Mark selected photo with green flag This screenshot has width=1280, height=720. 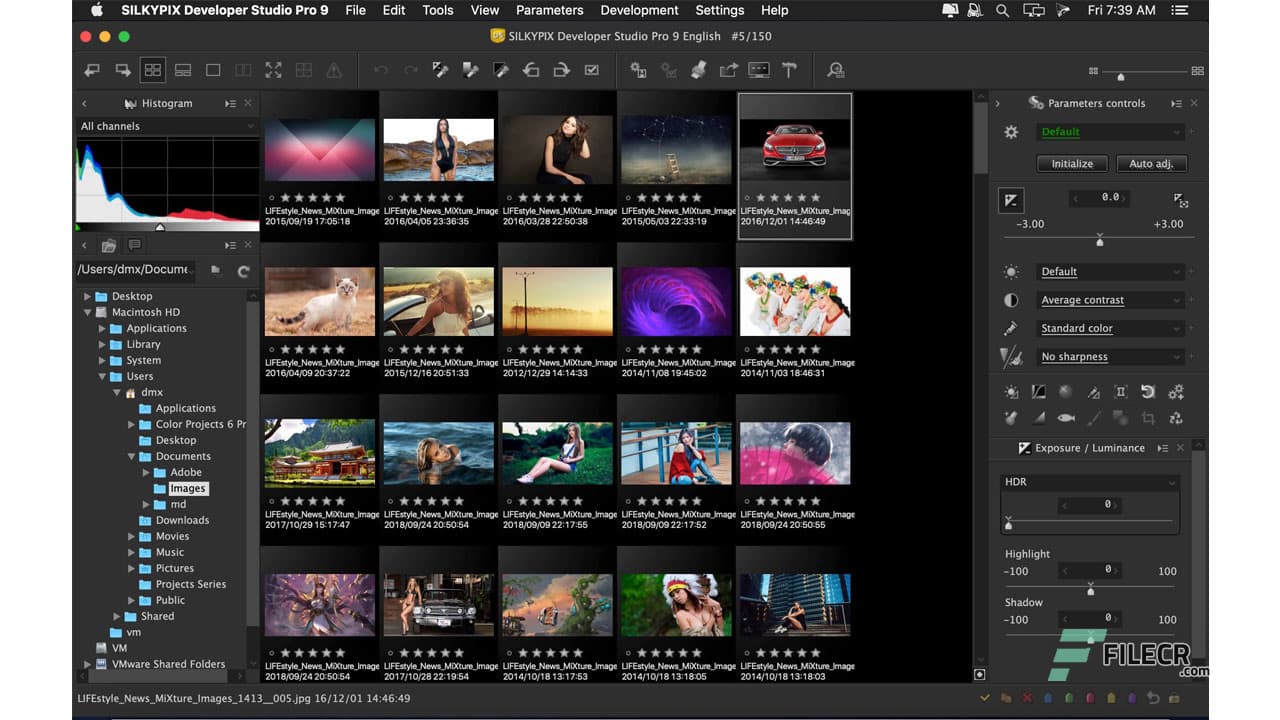[x=1069, y=698]
